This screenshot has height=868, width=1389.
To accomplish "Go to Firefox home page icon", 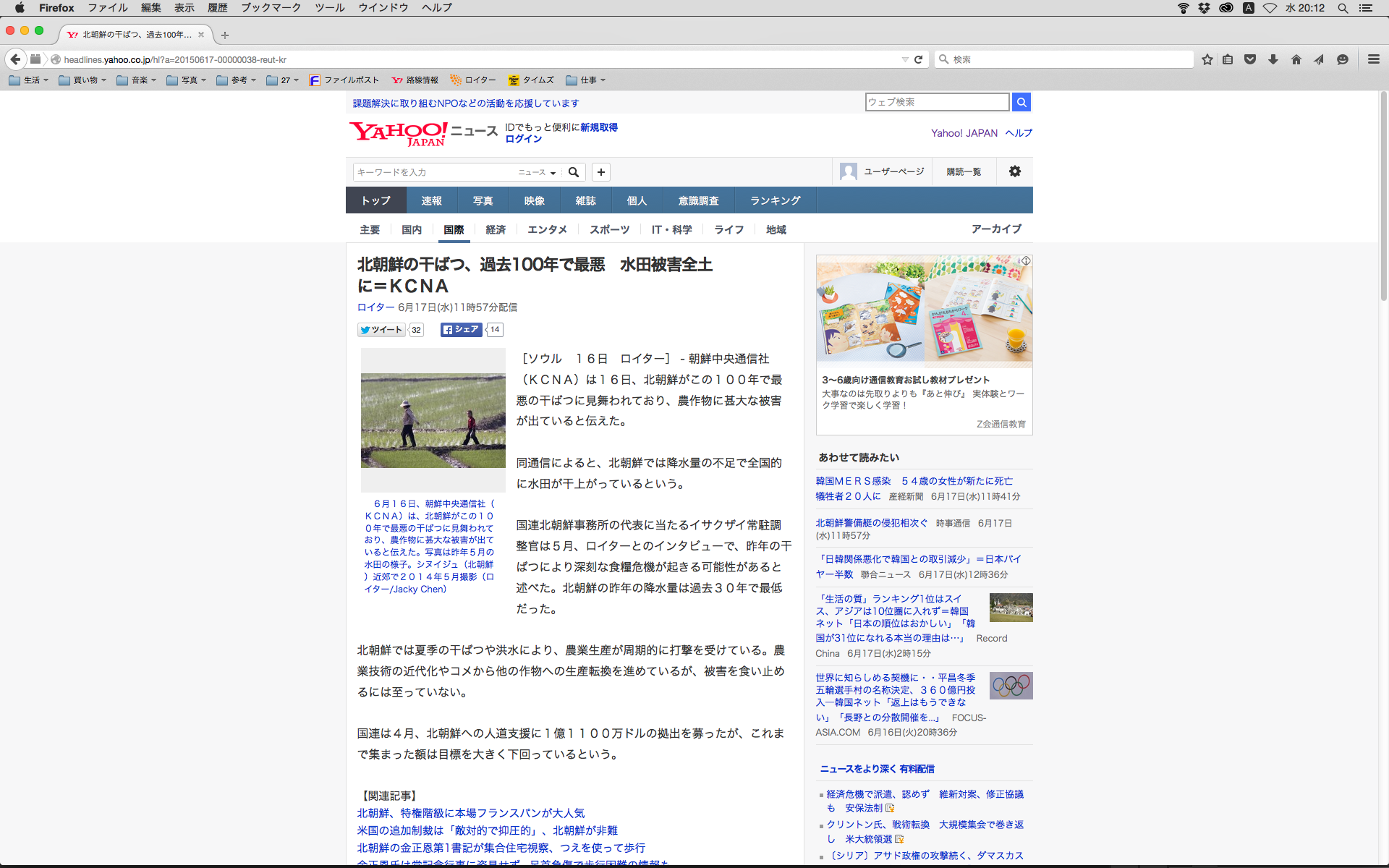I will (x=1296, y=59).
